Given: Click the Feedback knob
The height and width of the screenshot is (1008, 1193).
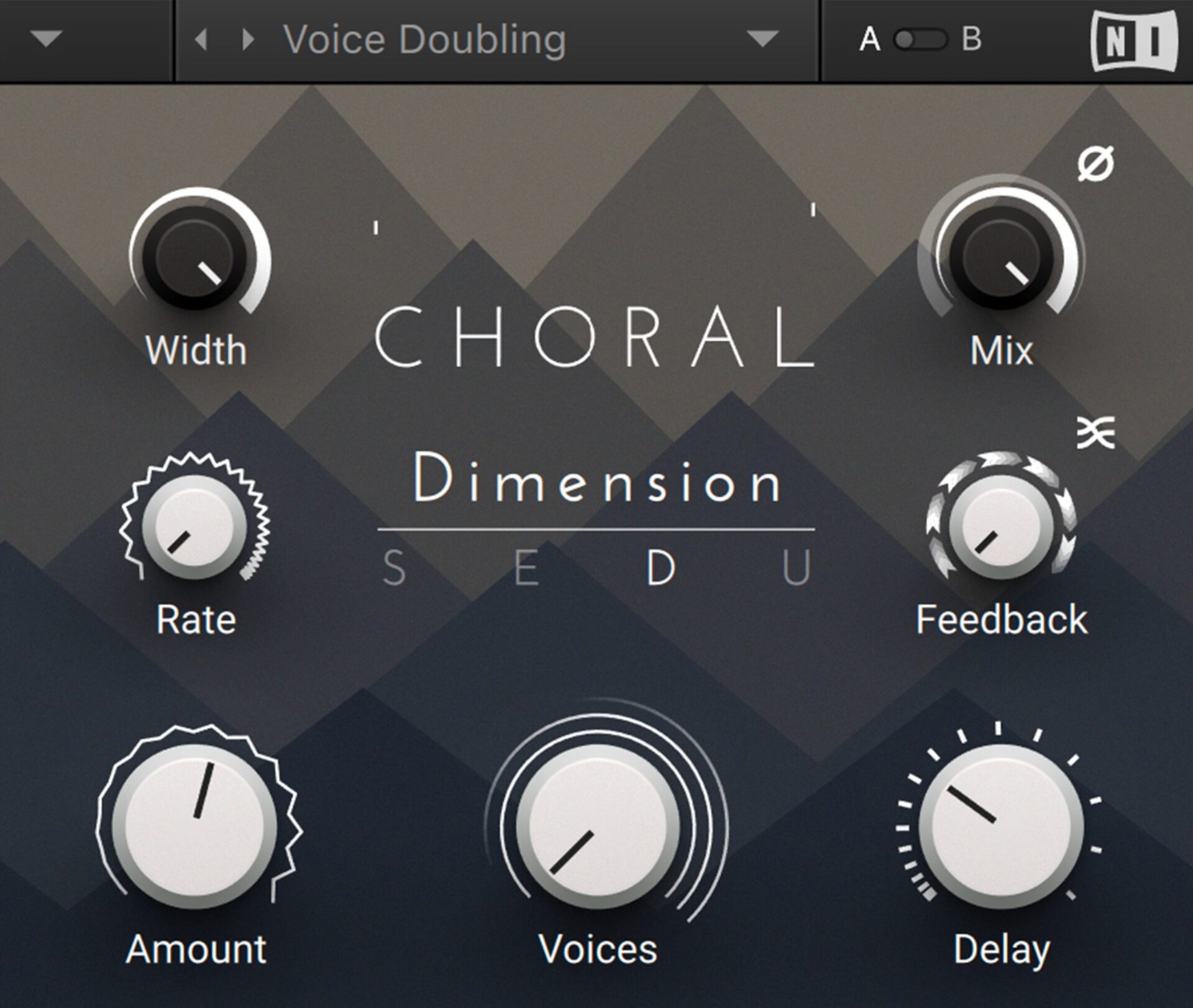Looking at the screenshot, I should pos(1000,526).
